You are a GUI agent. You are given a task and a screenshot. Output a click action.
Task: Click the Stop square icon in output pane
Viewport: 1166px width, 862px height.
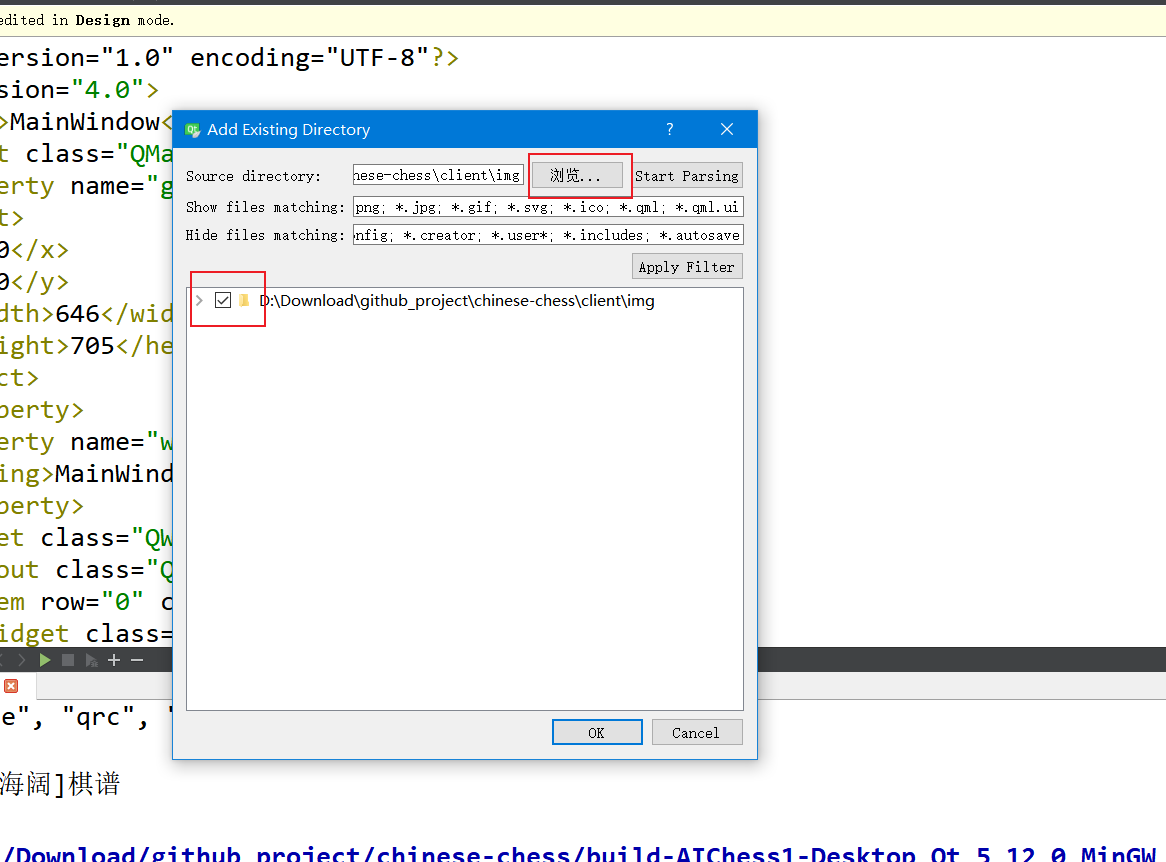[68, 660]
